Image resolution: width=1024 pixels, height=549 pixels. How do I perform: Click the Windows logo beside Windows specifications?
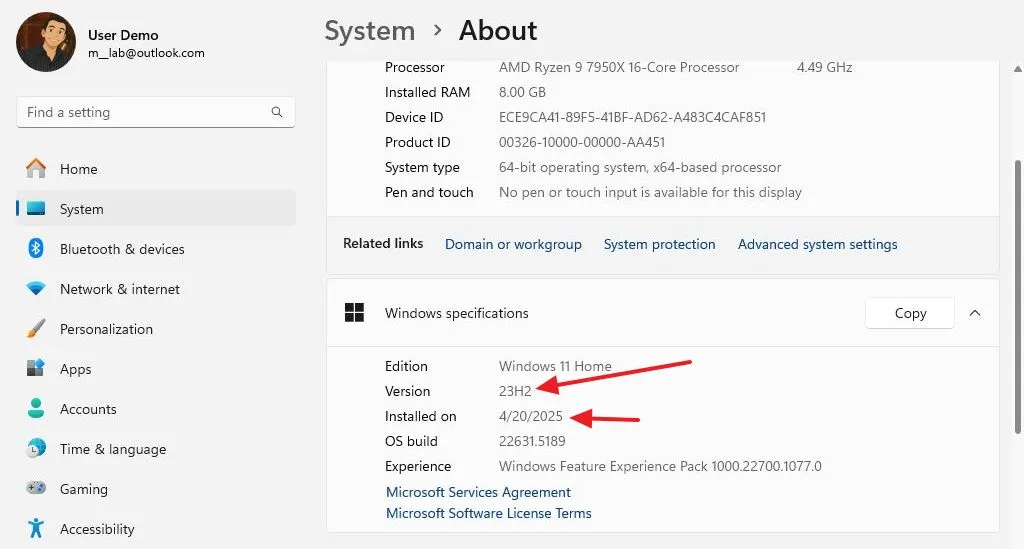[355, 313]
